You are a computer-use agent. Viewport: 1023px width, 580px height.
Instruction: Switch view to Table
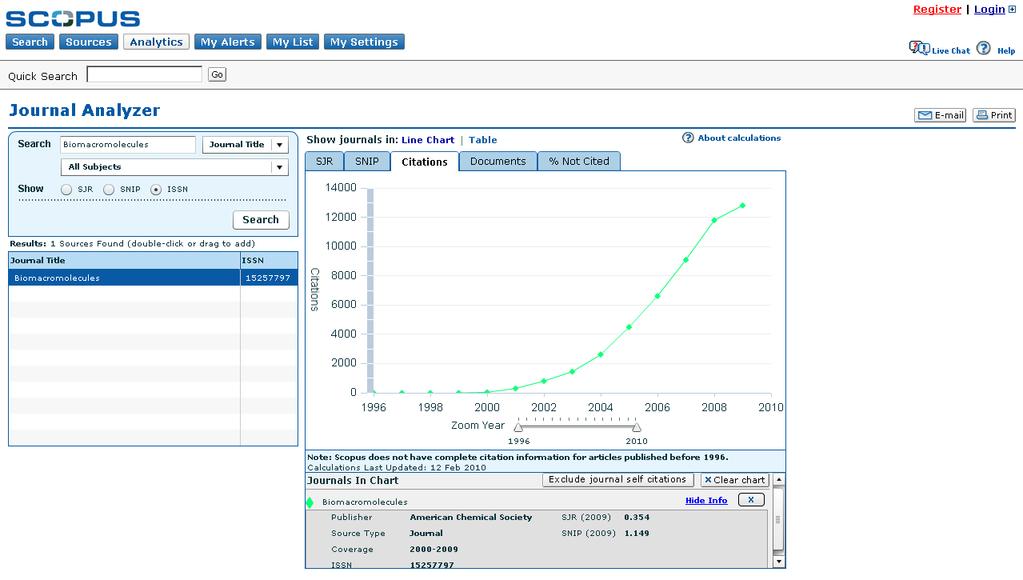483,140
